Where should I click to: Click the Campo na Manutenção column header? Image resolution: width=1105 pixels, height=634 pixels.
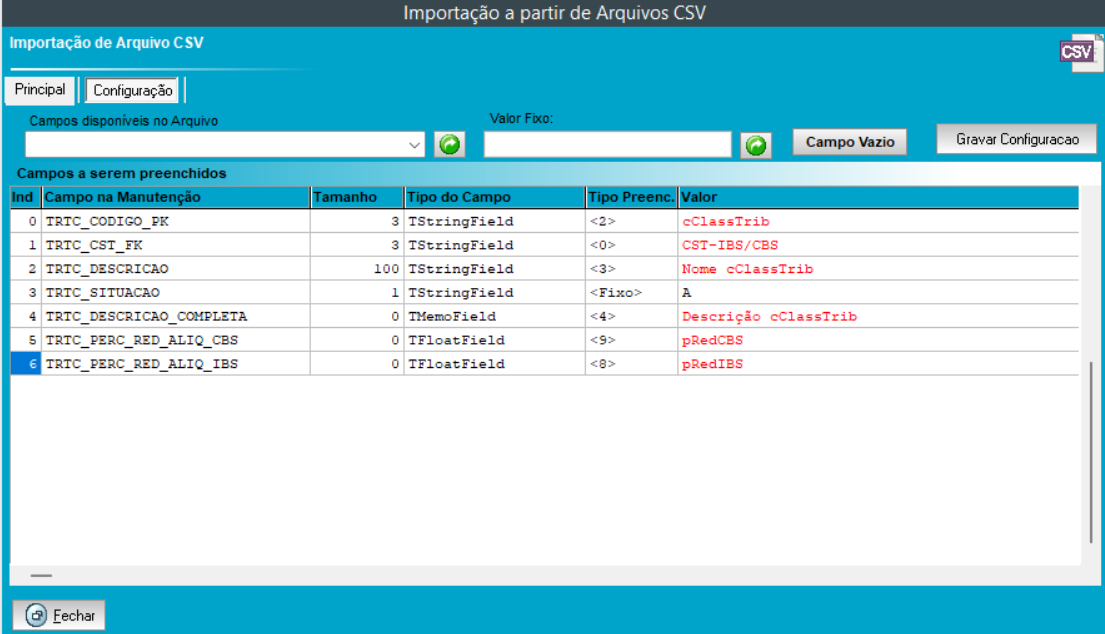pyautogui.click(x=175, y=197)
